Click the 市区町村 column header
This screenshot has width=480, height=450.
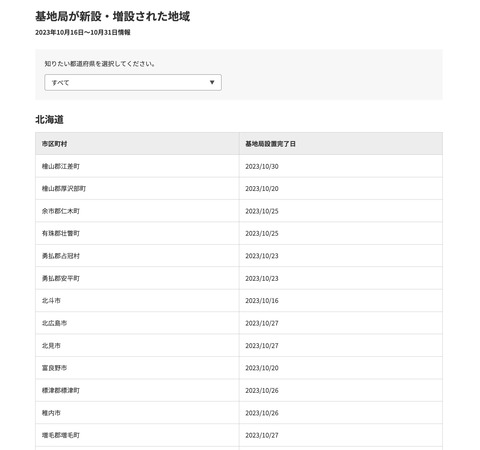(x=137, y=144)
